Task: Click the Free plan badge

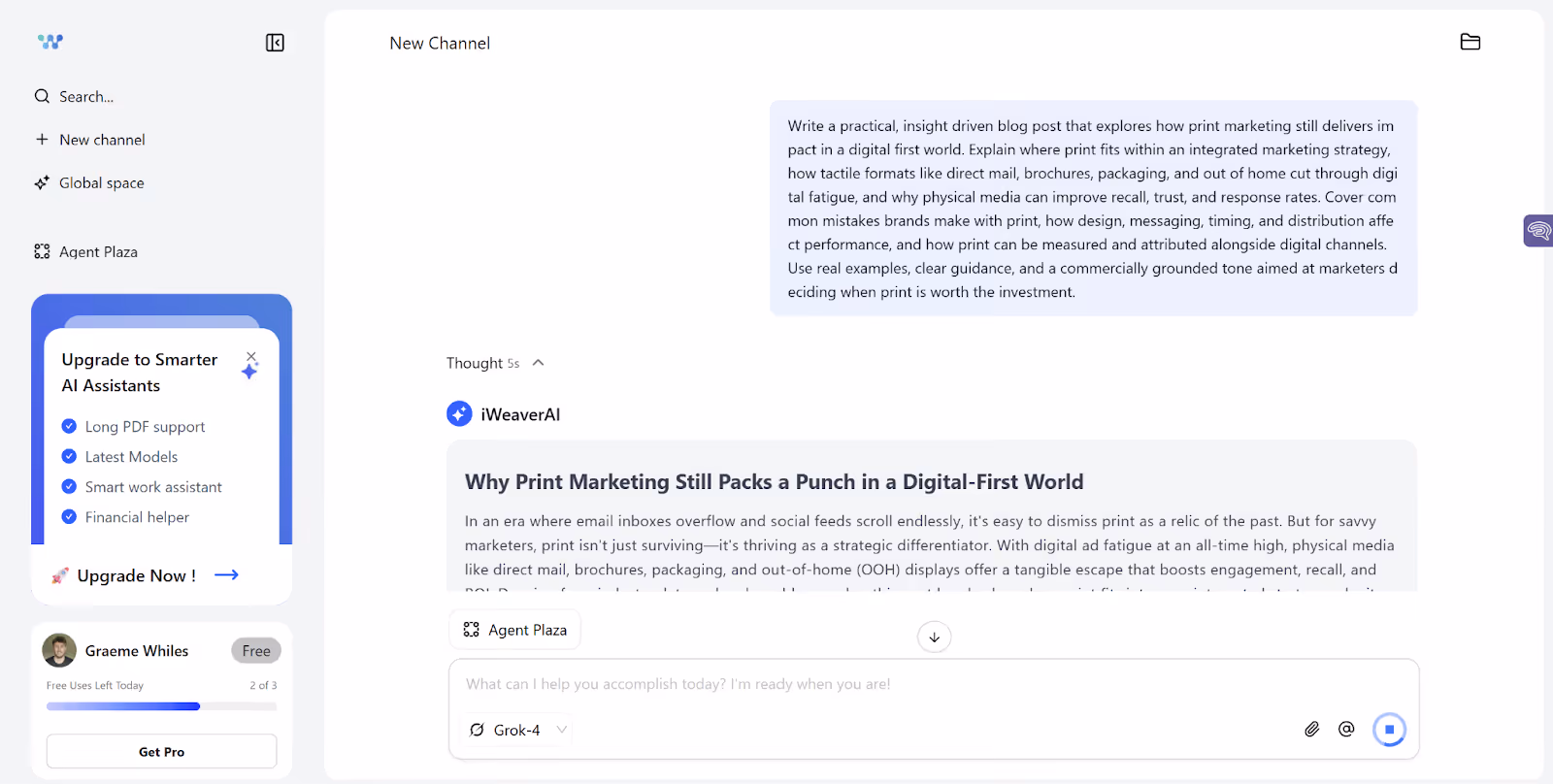Action: 256,650
